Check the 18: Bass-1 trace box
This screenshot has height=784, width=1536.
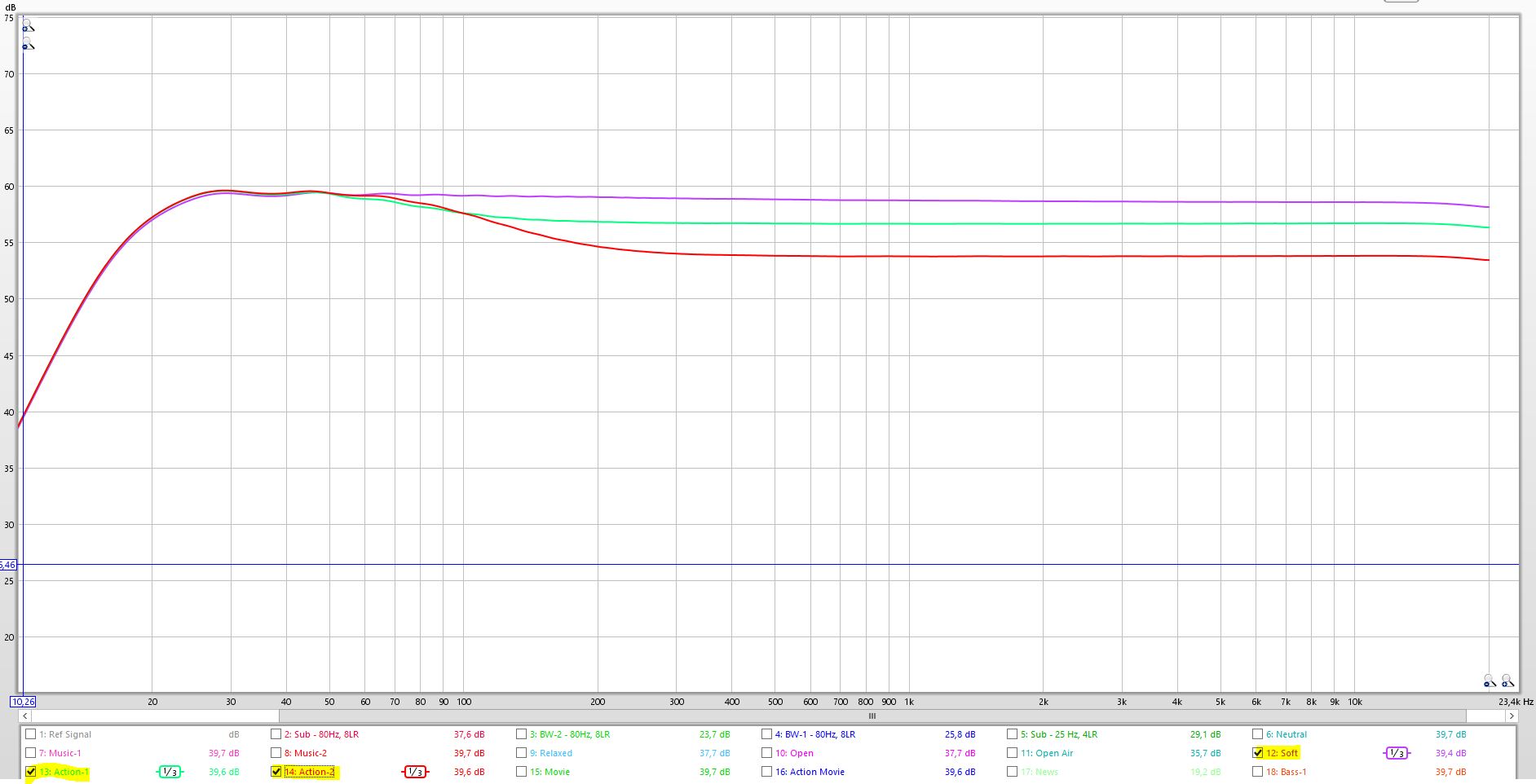tap(1258, 772)
